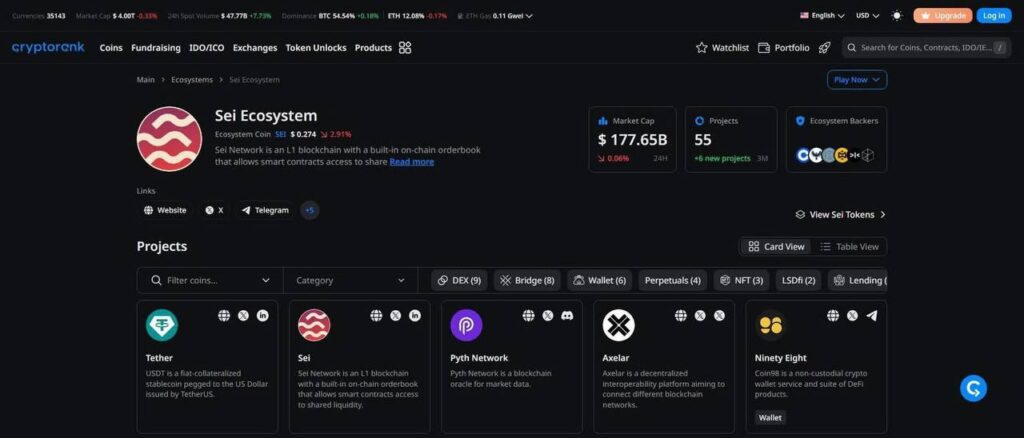Click the rocket icon near Portfolio
This screenshot has height=438, width=1024.
[x=824, y=47]
